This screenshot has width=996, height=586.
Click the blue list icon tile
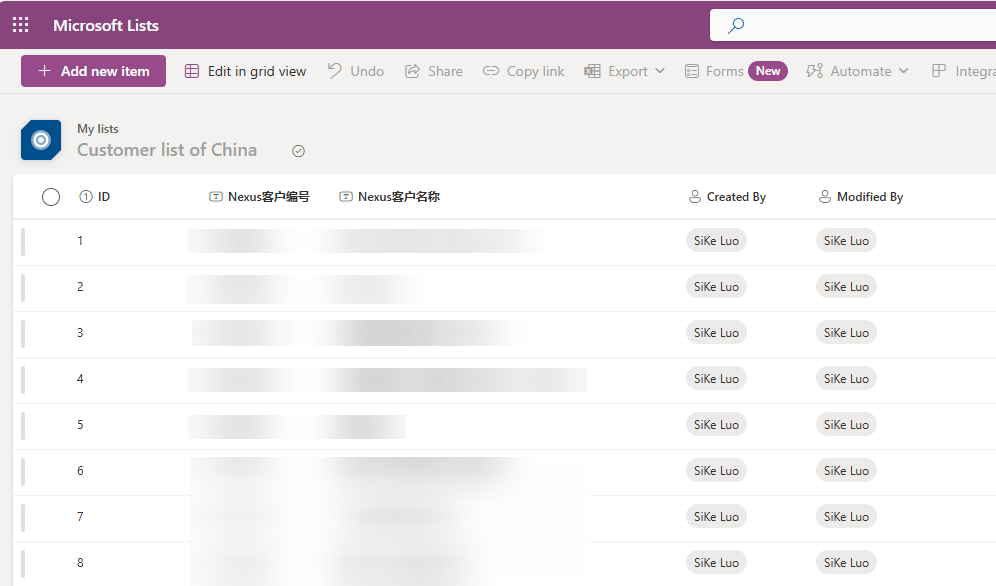pos(41,140)
